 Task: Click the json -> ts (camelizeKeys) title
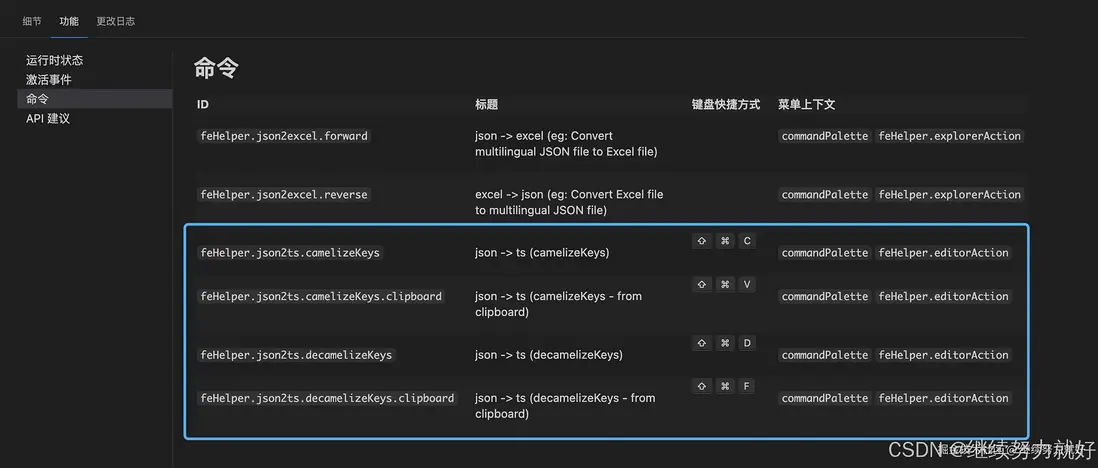pos(542,252)
